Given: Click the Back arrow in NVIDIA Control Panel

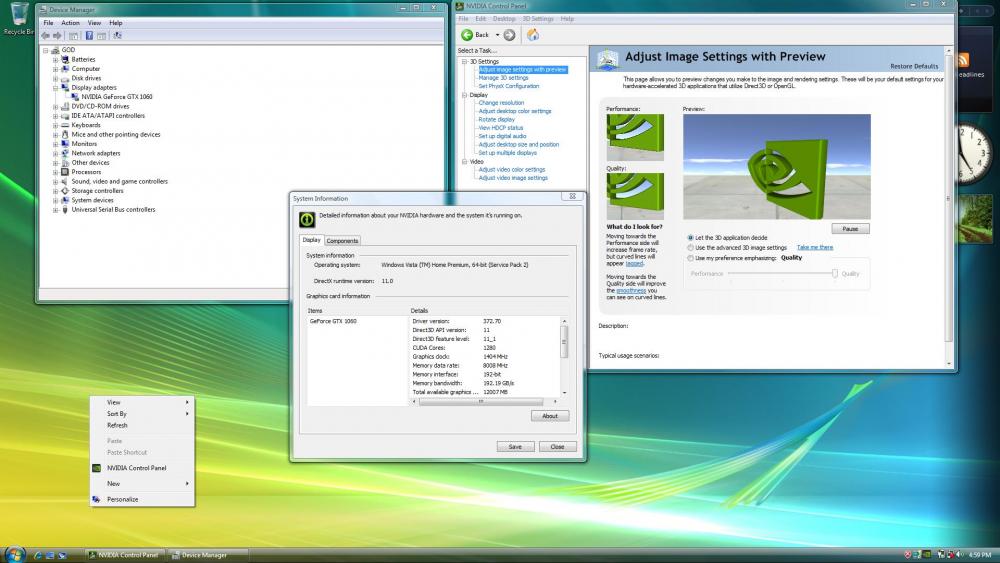Looking at the screenshot, I should (x=467, y=35).
